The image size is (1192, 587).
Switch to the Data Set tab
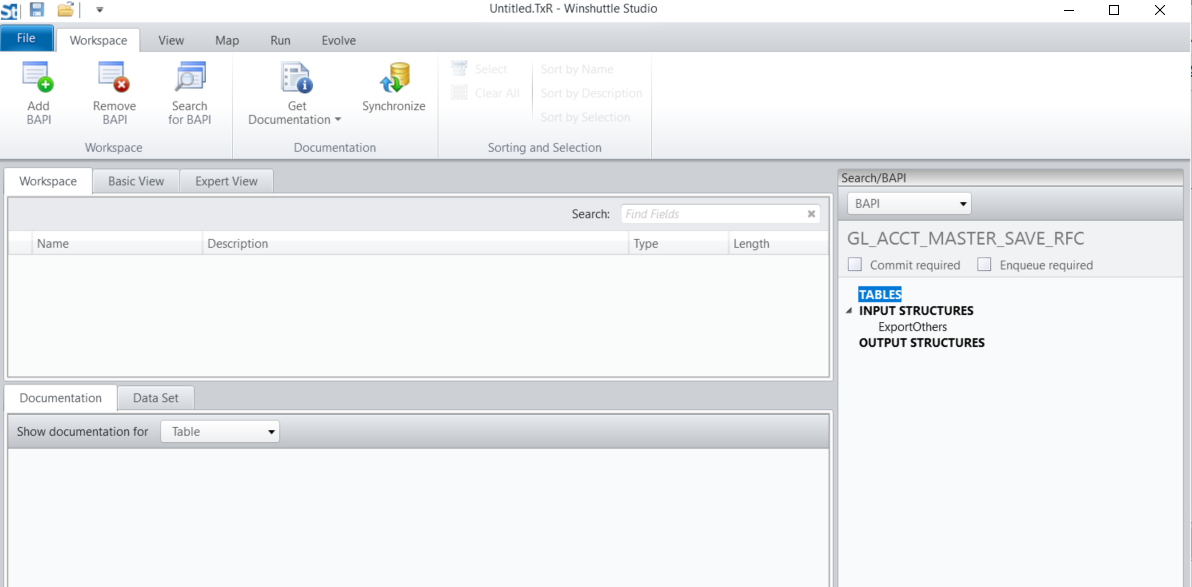point(156,398)
